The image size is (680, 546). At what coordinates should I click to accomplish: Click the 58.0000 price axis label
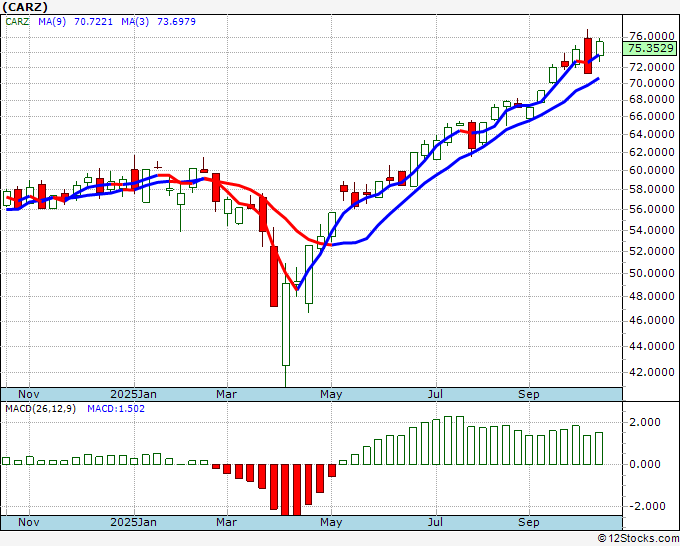pos(652,190)
